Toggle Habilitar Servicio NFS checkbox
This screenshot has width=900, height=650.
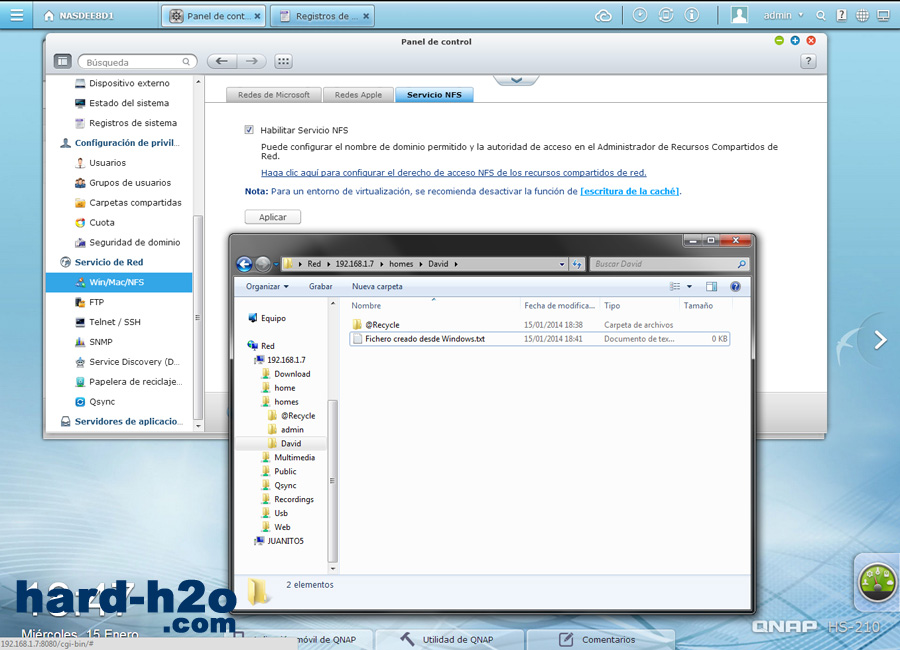pos(249,130)
